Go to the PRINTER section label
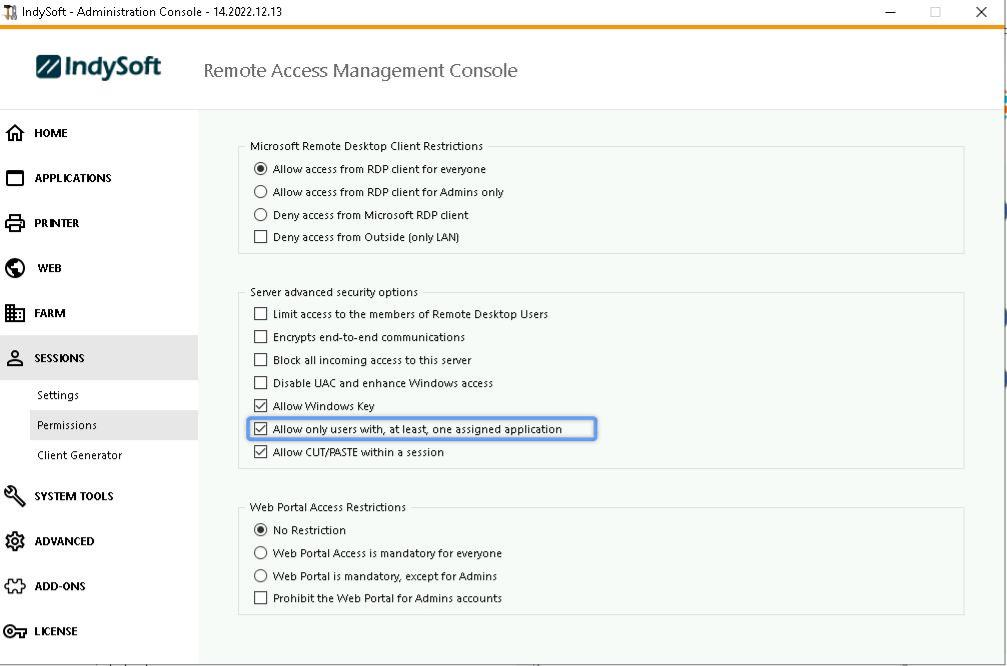The height and width of the screenshot is (666, 1007). (x=57, y=223)
